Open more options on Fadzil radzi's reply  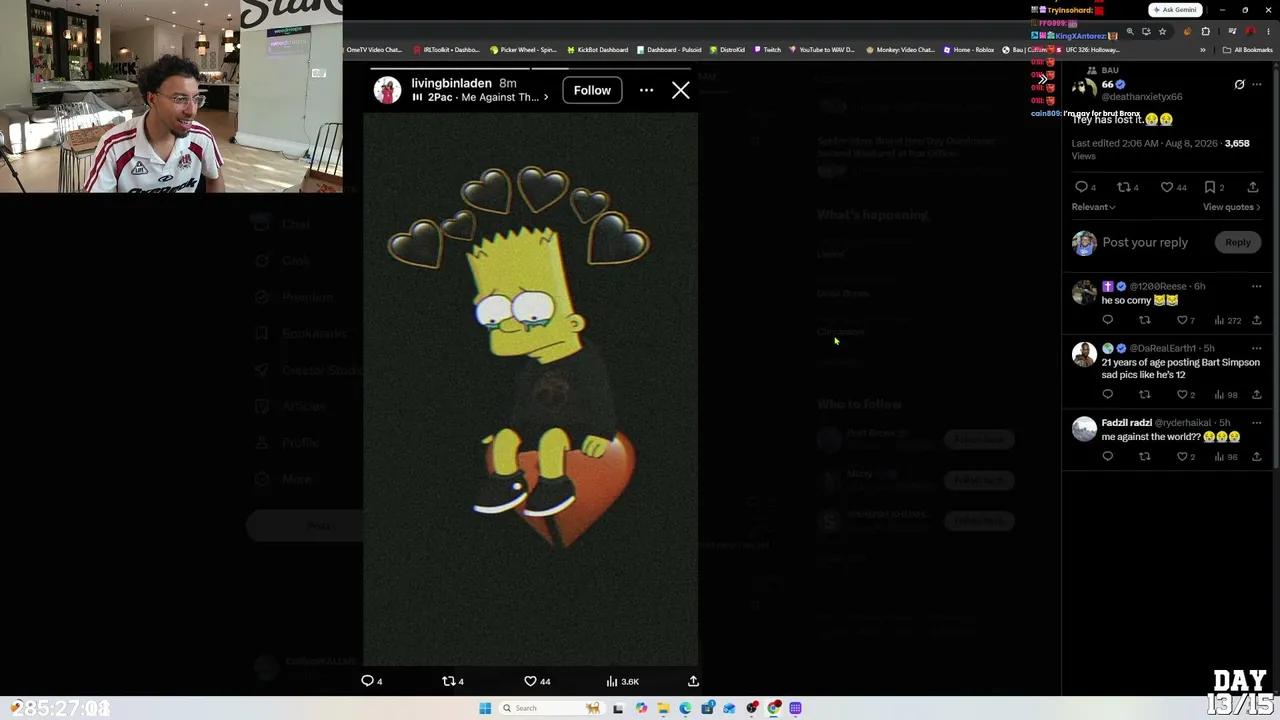[1257, 423]
